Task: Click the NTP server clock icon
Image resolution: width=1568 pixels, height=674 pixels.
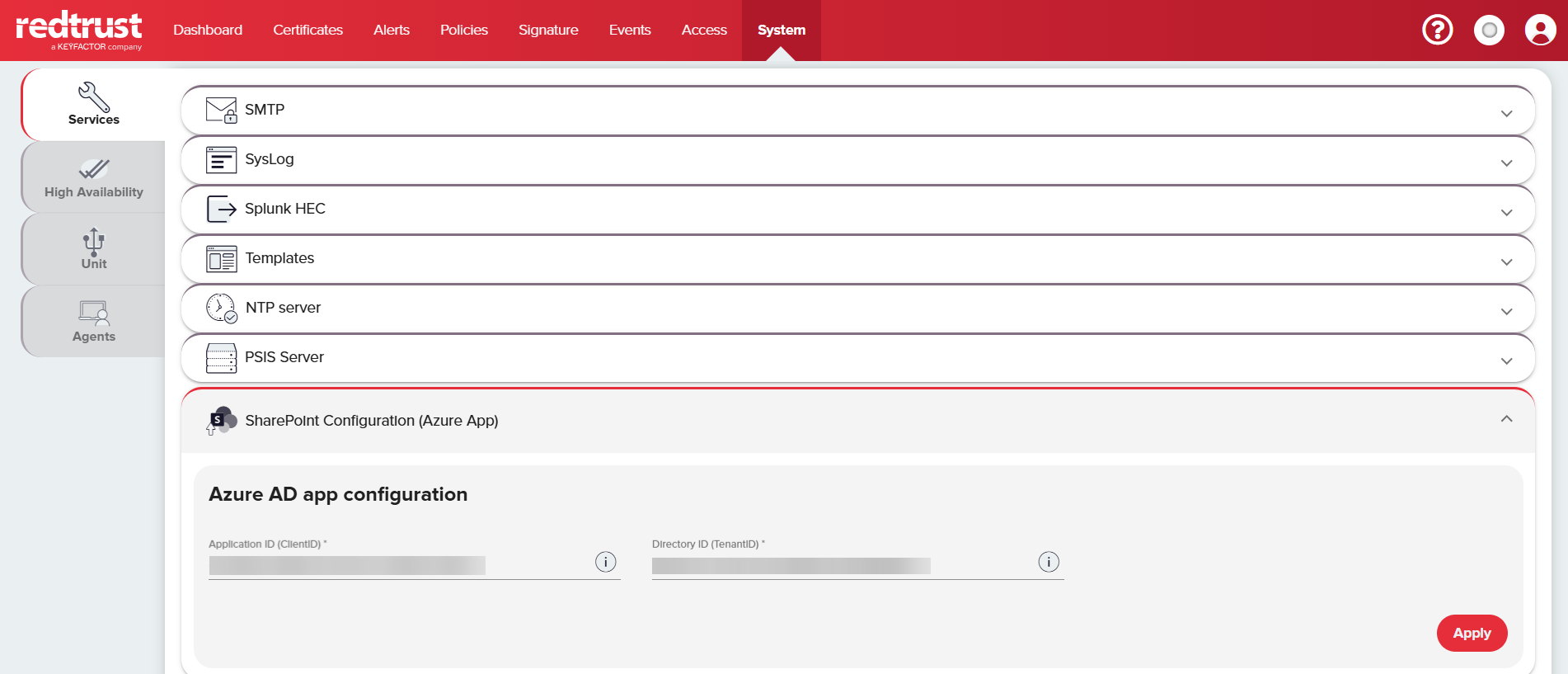Action: [x=222, y=308]
